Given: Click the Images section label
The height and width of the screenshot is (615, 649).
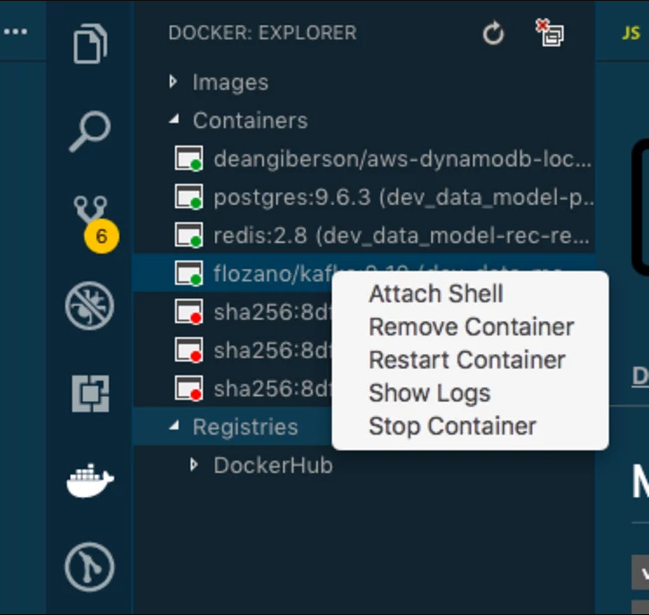Looking at the screenshot, I should [231, 82].
